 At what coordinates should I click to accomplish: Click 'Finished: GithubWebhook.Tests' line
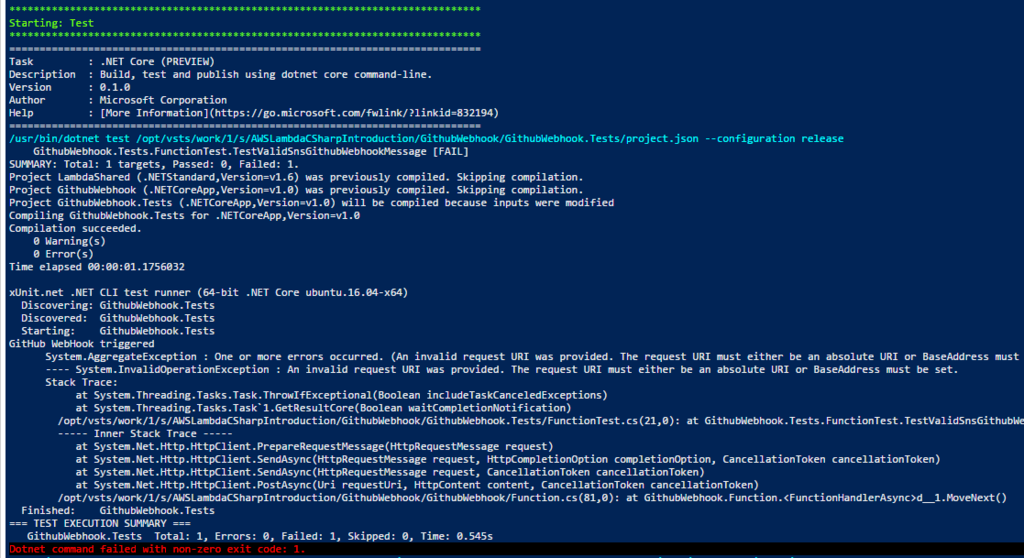(x=118, y=510)
